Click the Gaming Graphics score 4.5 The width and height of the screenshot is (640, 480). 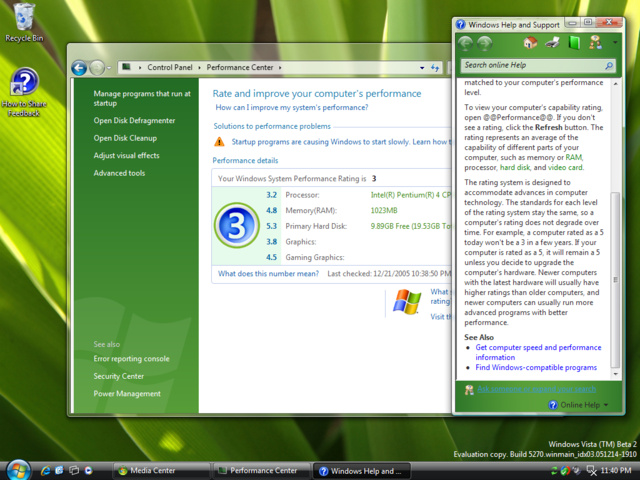click(x=271, y=257)
